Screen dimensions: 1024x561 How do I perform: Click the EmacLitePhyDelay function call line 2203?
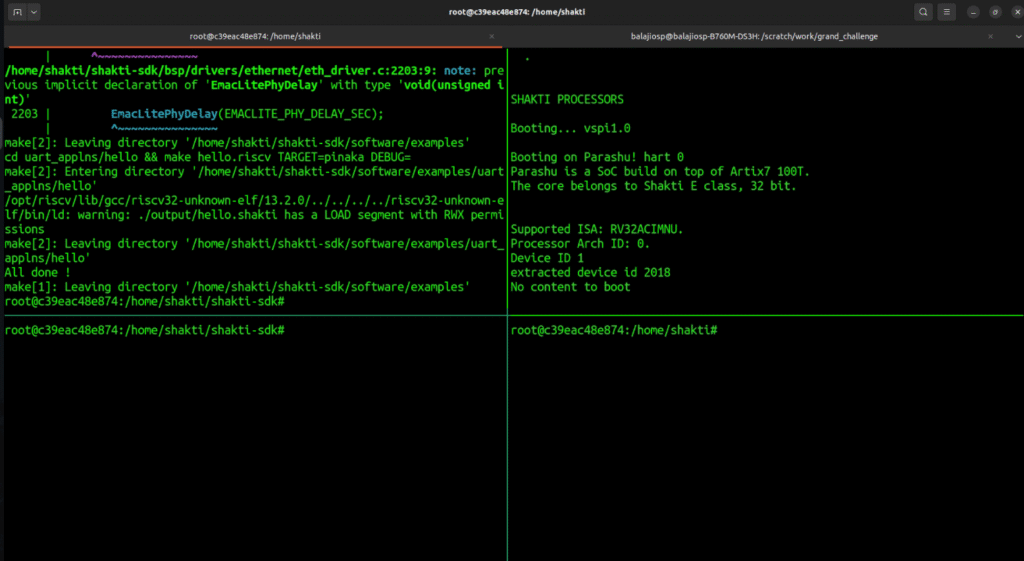coord(247,114)
